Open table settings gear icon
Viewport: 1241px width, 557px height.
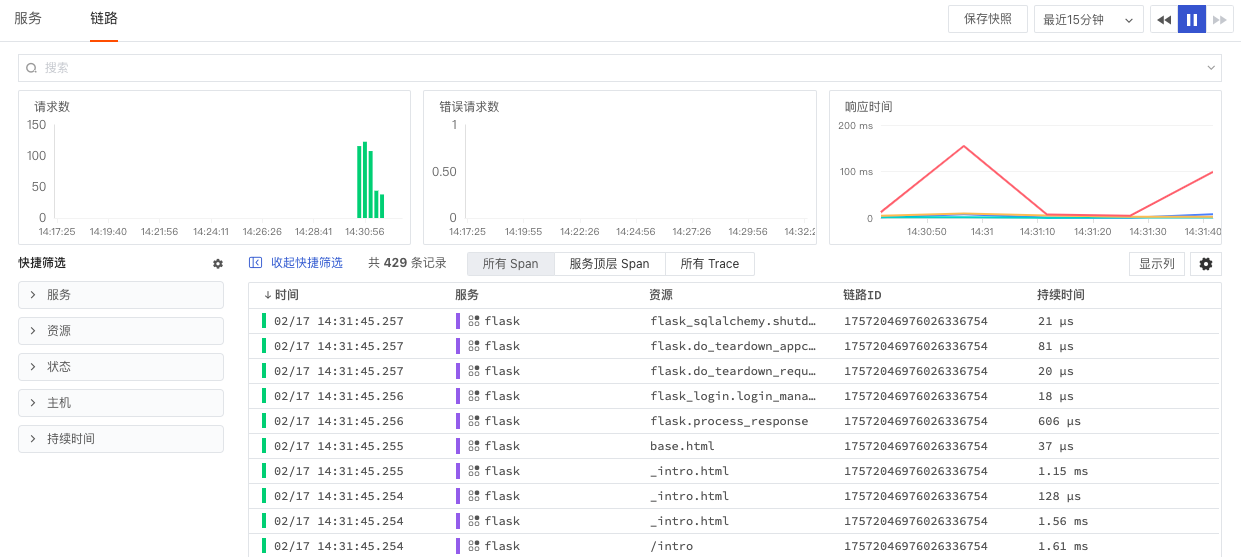1205,264
